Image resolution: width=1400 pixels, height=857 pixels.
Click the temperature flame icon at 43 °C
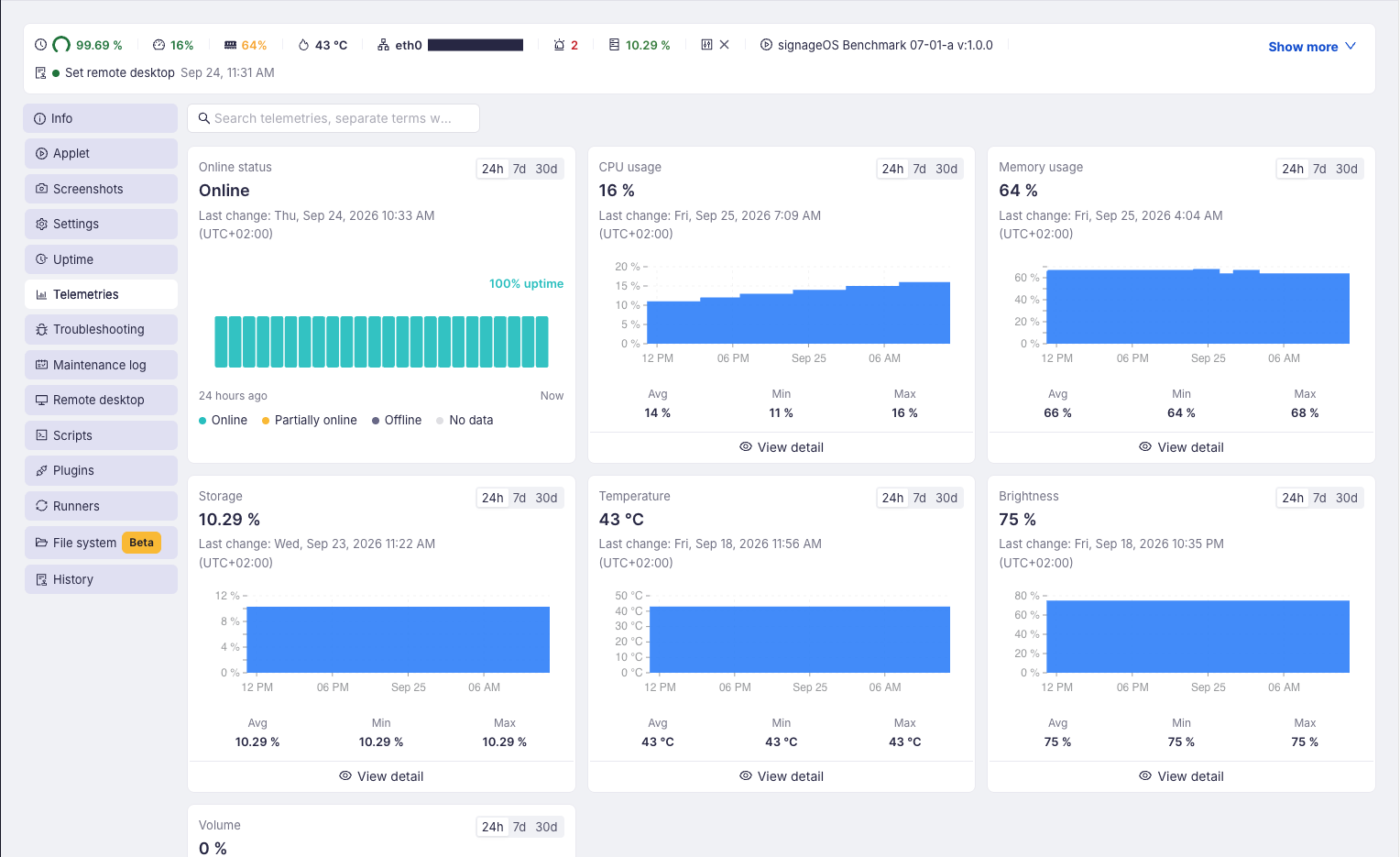click(303, 45)
